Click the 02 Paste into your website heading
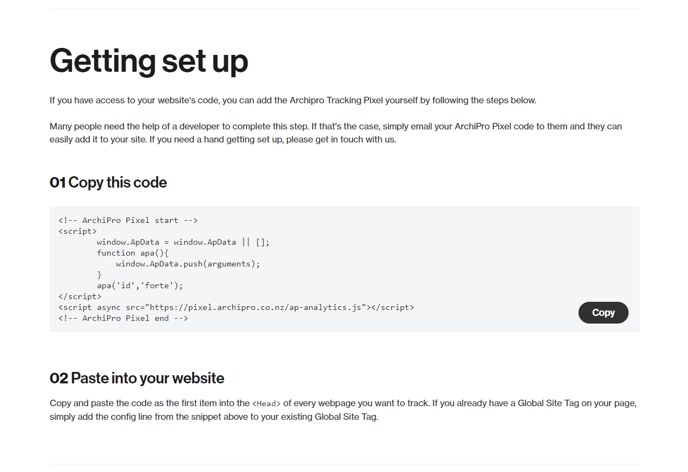 137,378
